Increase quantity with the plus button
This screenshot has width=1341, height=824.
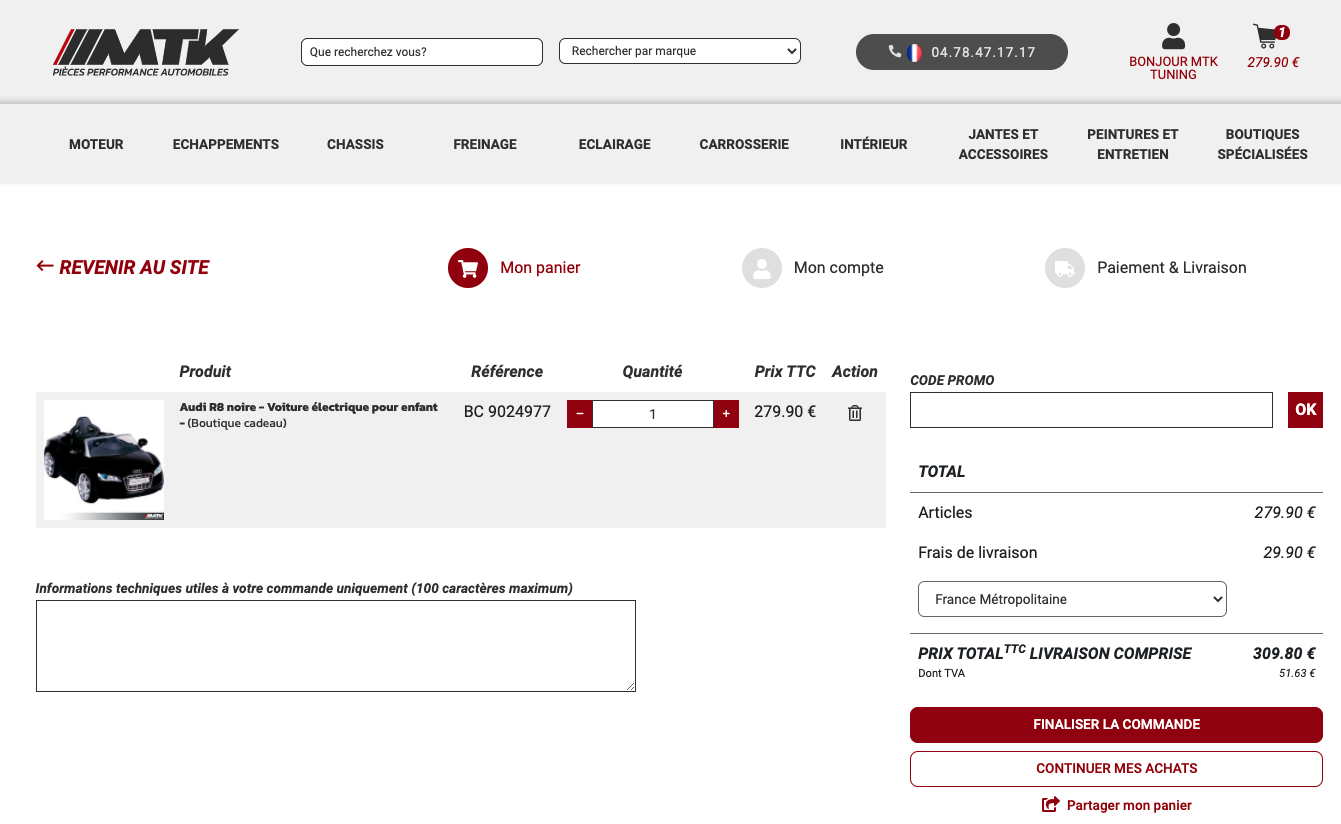tap(726, 414)
